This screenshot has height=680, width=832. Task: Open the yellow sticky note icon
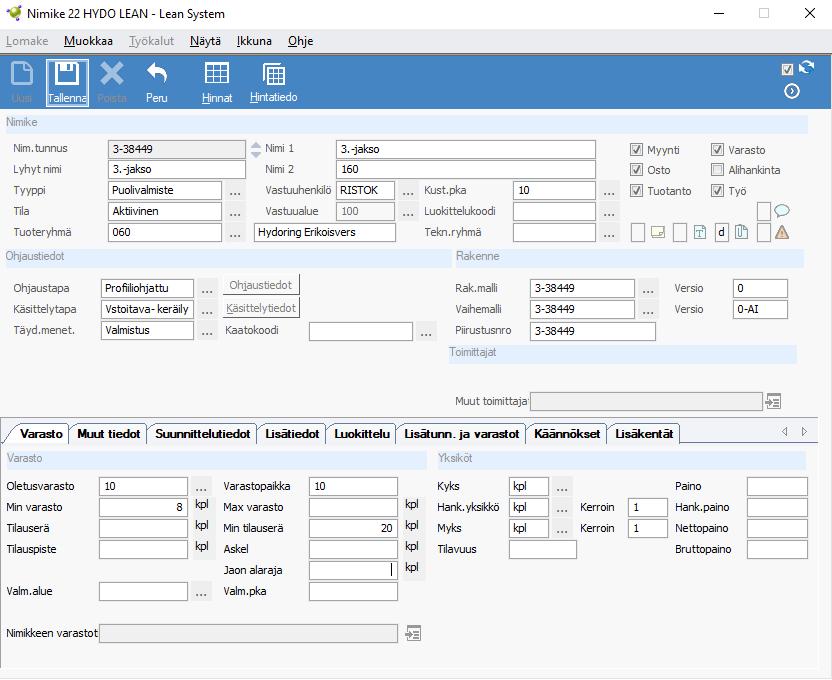[x=658, y=232]
